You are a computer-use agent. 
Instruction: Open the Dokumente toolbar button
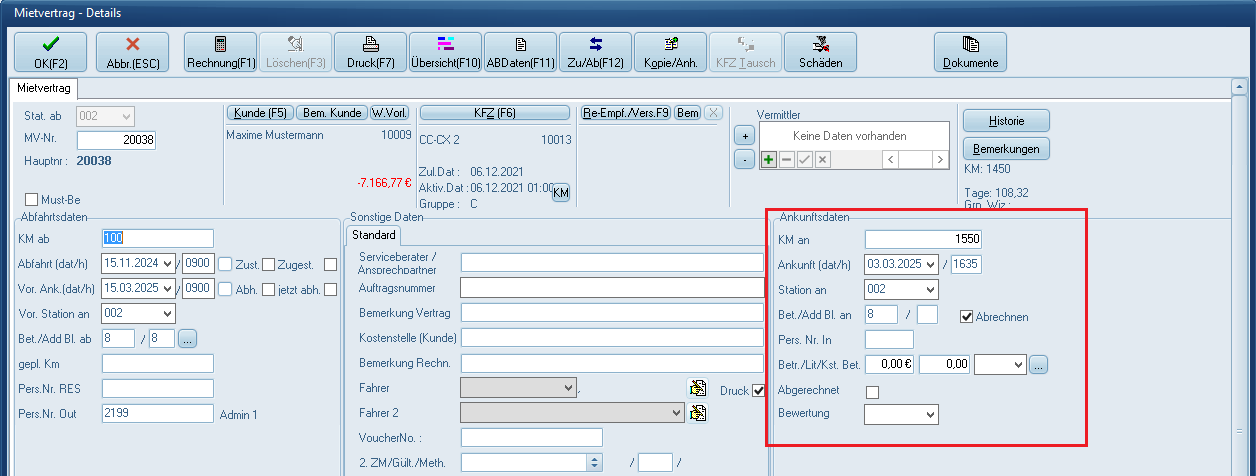969,52
